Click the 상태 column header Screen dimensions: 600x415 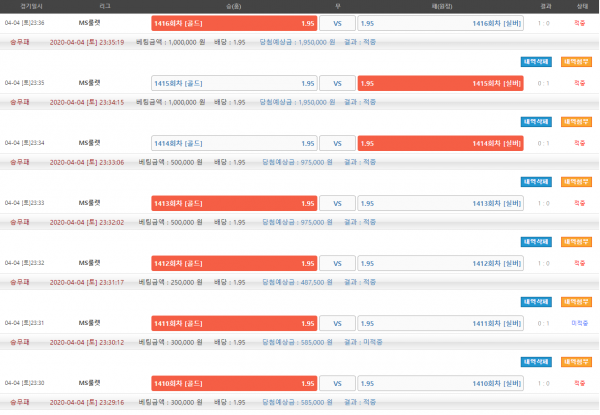pyautogui.click(x=580, y=5)
